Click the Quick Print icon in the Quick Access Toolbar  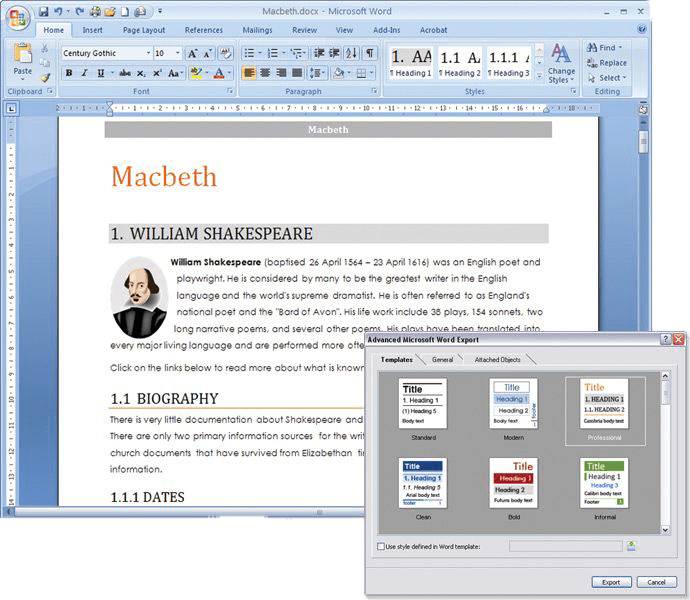point(95,11)
